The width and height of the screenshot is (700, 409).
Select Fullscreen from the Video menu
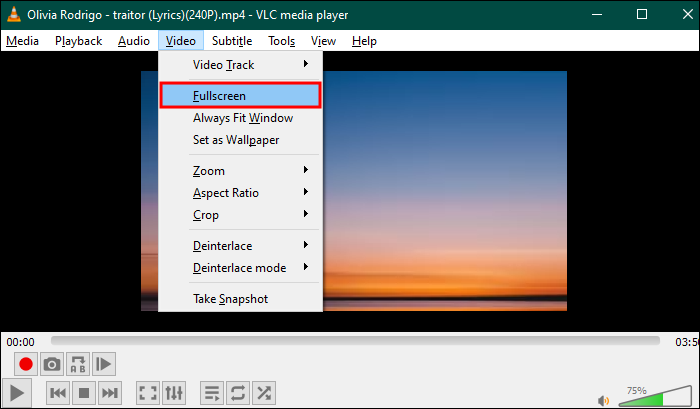tap(240, 96)
